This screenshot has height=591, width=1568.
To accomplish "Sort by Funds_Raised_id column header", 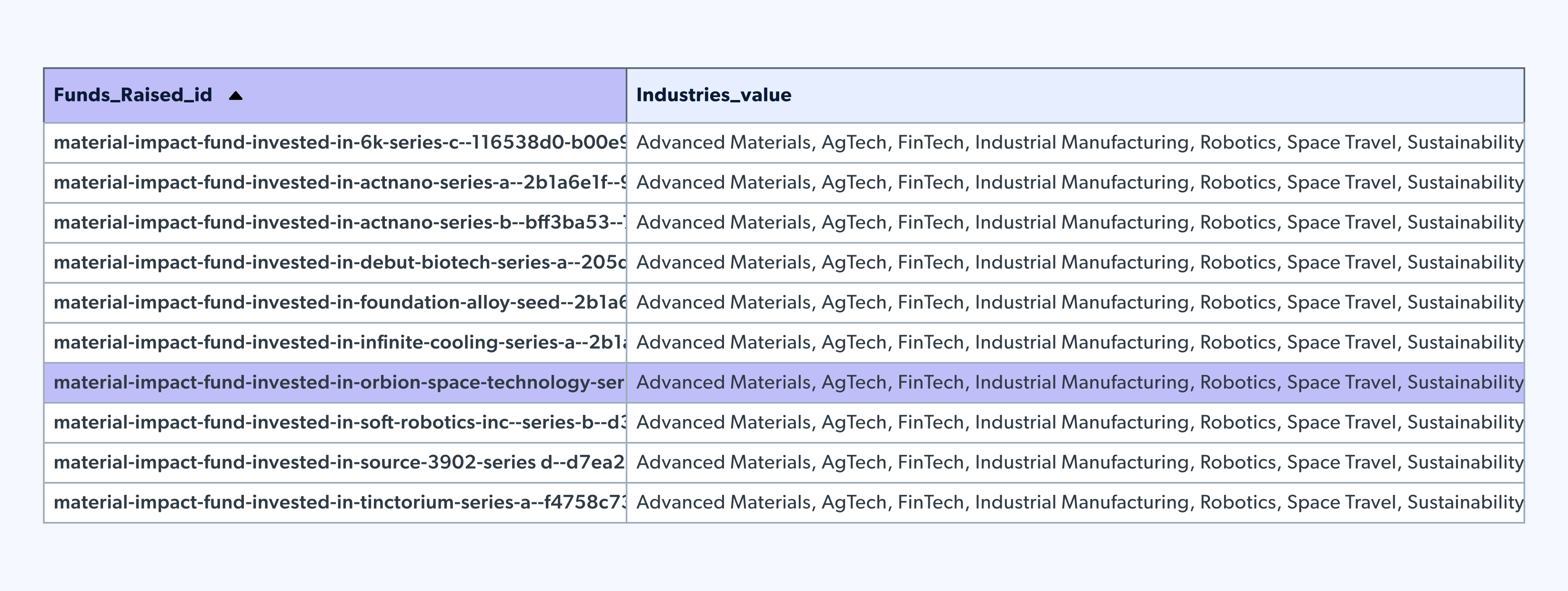I will 133,95.
